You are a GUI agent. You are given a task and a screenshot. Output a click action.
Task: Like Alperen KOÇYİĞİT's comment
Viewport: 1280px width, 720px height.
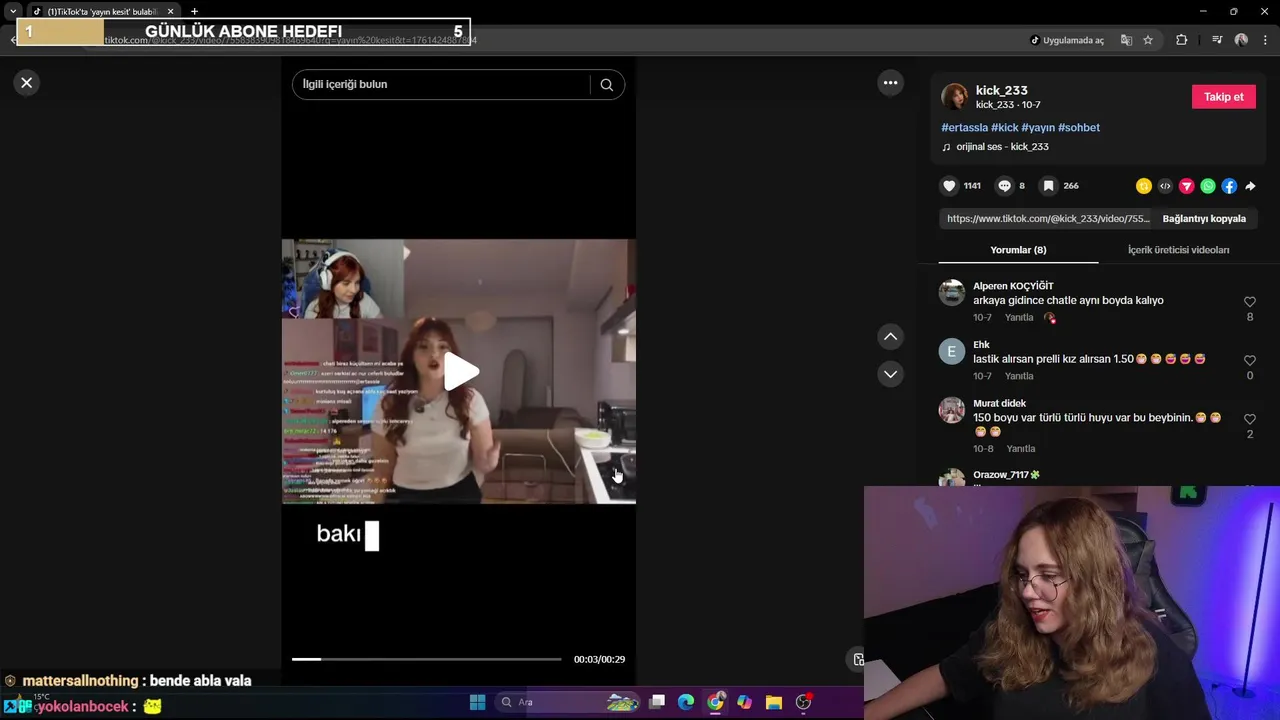1249,302
